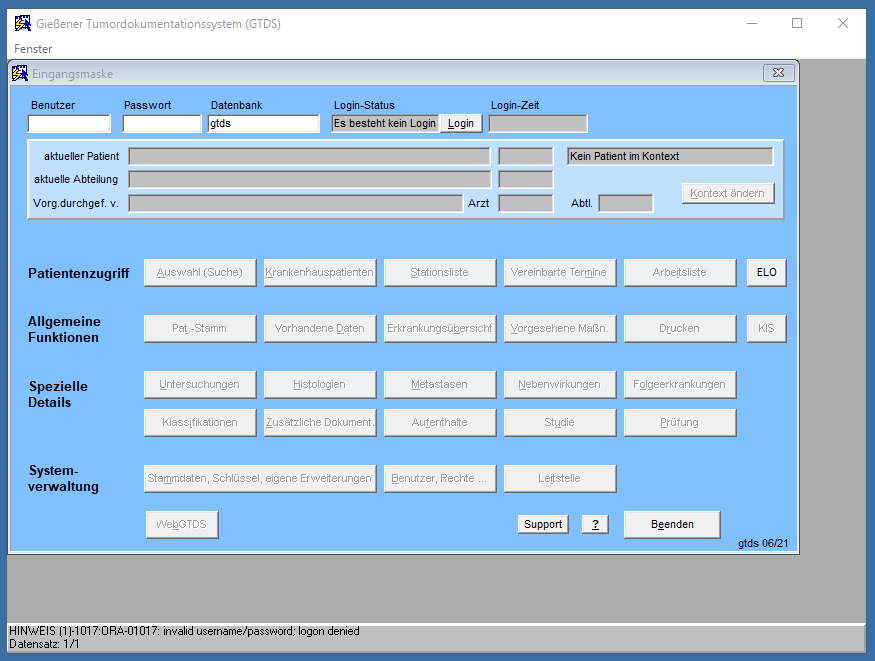Click Beenden to exit

(672, 524)
